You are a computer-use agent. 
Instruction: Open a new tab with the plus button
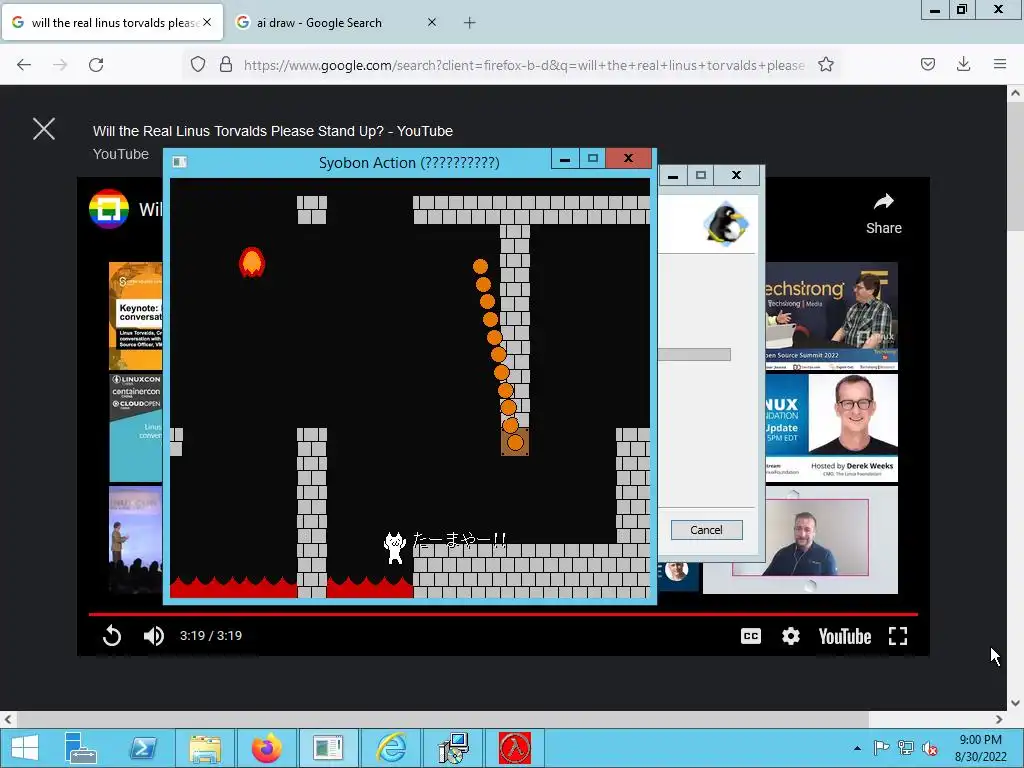click(x=470, y=23)
